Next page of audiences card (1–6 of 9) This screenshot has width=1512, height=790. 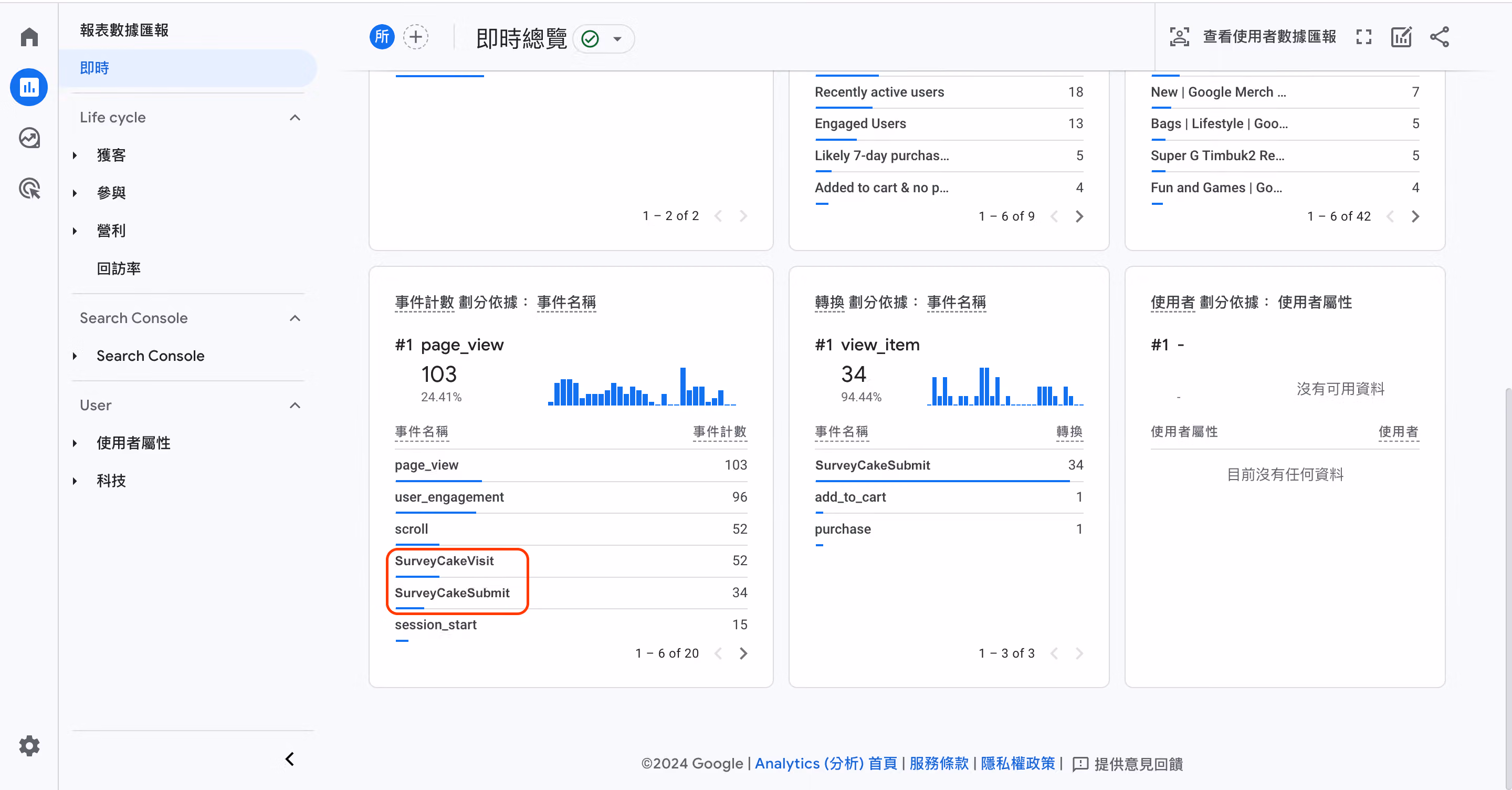click(1079, 216)
